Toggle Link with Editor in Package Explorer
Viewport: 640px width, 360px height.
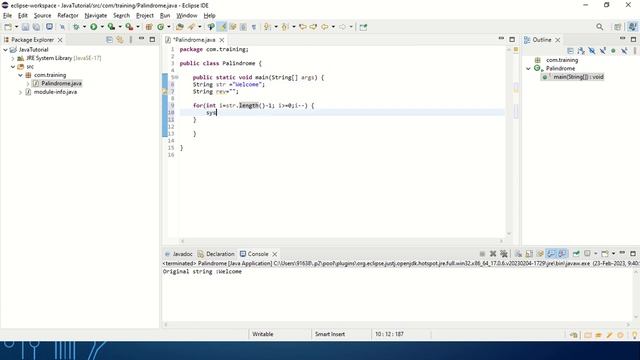[x=120, y=40]
